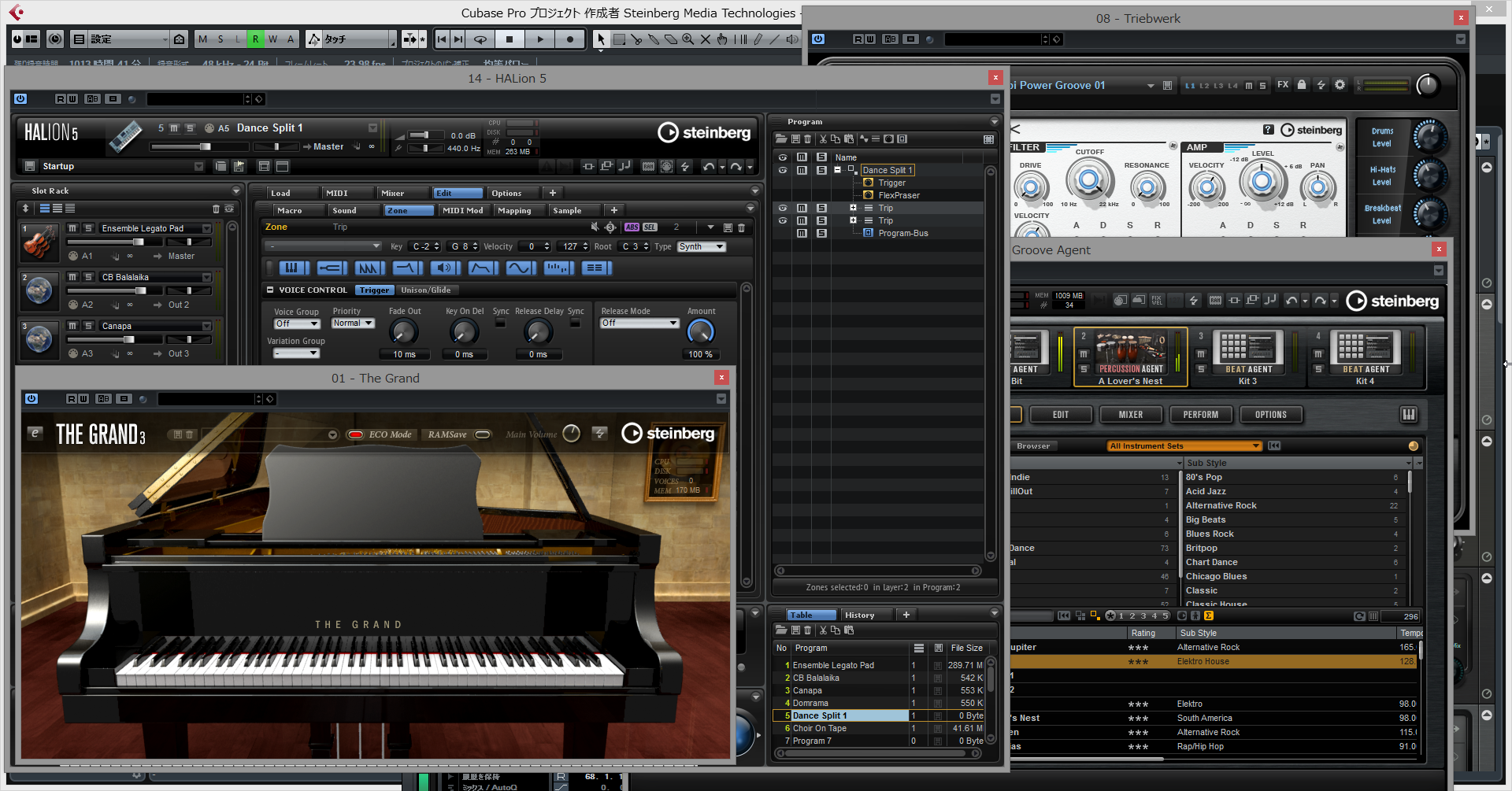Adjust Fade Out knob in Voice Control

click(404, 332)
